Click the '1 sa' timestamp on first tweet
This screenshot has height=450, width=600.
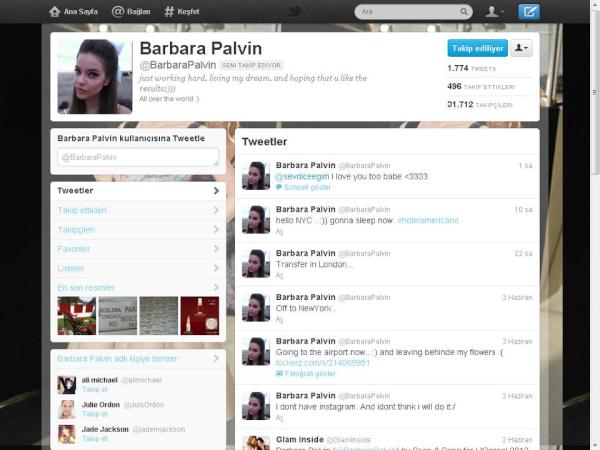click(x=525, y=166)
